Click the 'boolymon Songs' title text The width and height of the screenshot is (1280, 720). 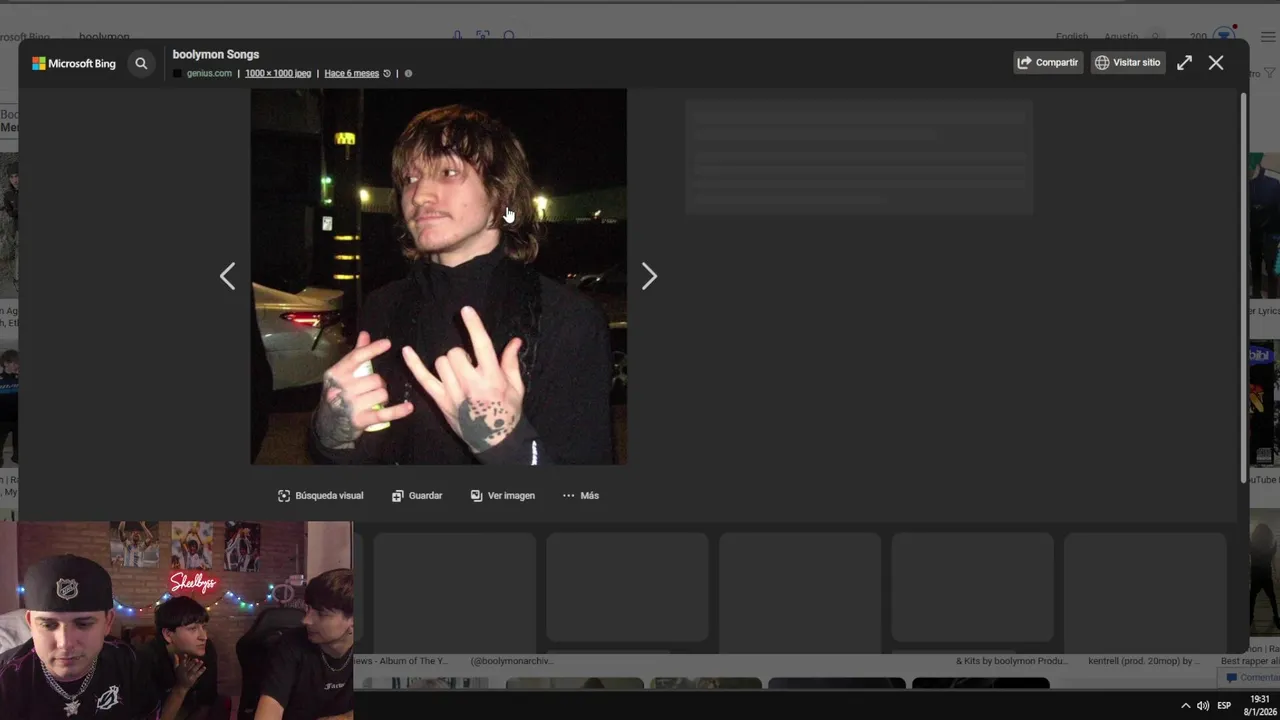tap(216, 54)
